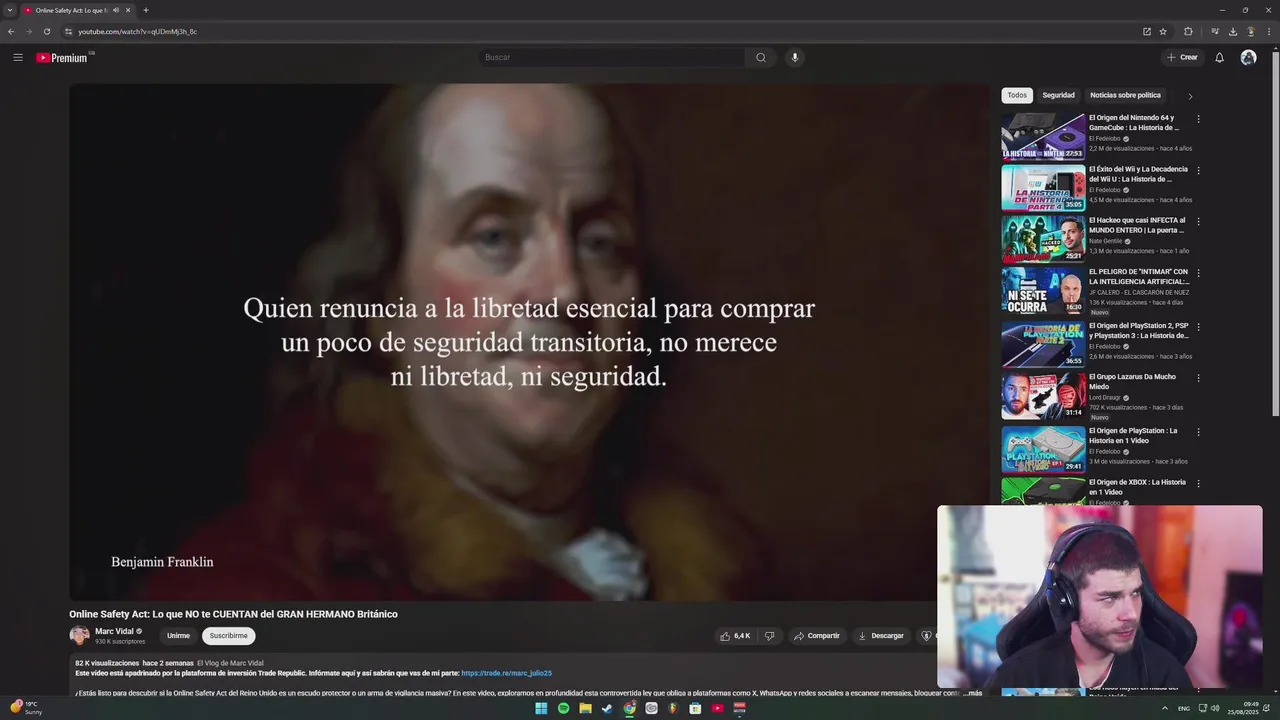Open the Windows Start menu
The height and width of the screenshot is (720, 1280).
point(541,708)
